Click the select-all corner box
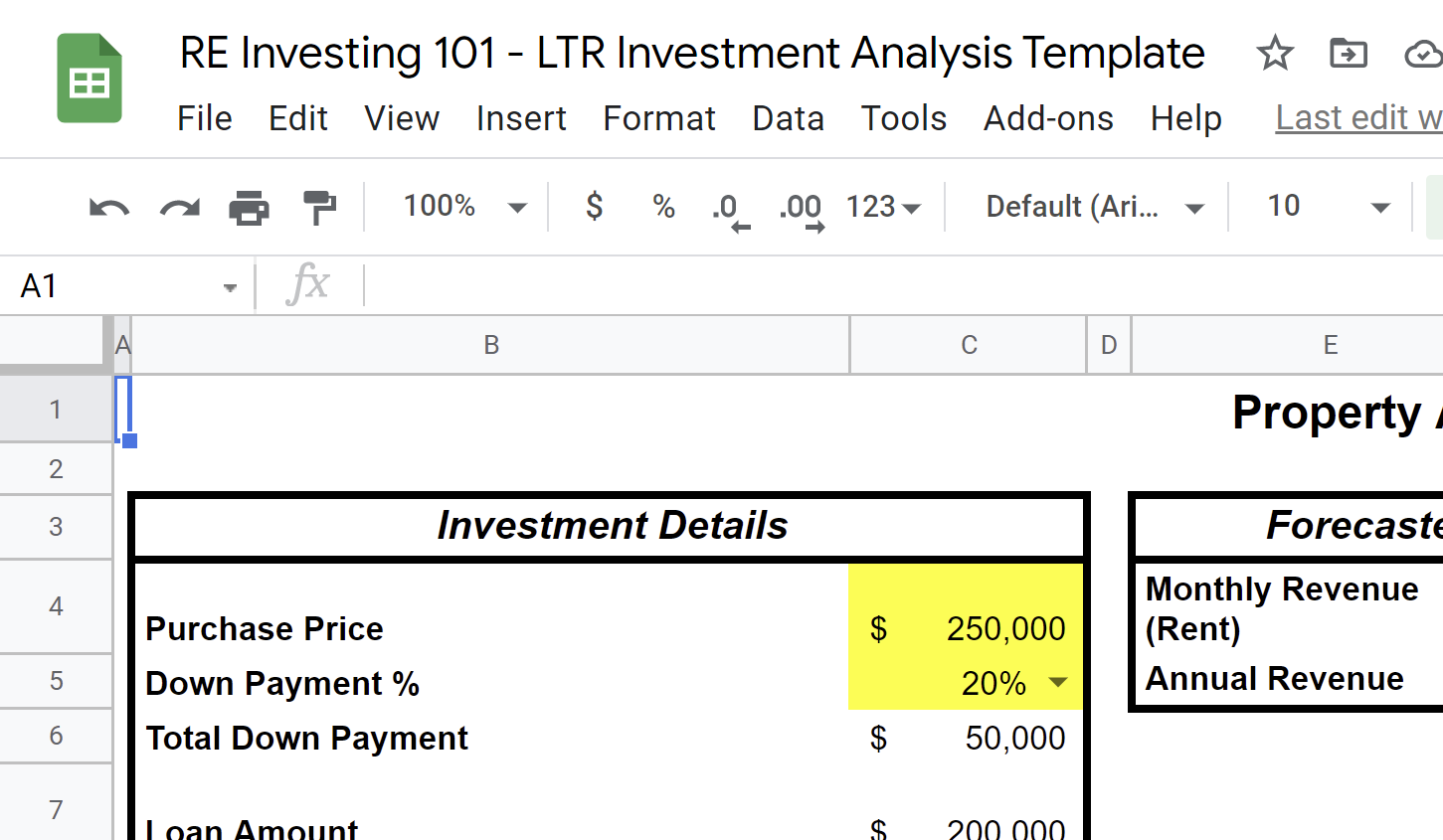The width and height of the screenshot is (1443, 840). [56, 345]
